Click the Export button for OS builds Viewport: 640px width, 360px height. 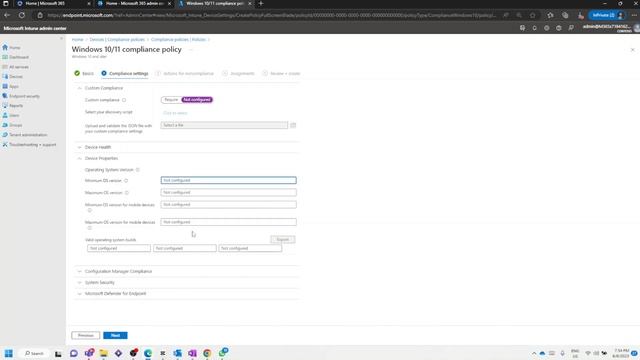[x=282, y=240]
